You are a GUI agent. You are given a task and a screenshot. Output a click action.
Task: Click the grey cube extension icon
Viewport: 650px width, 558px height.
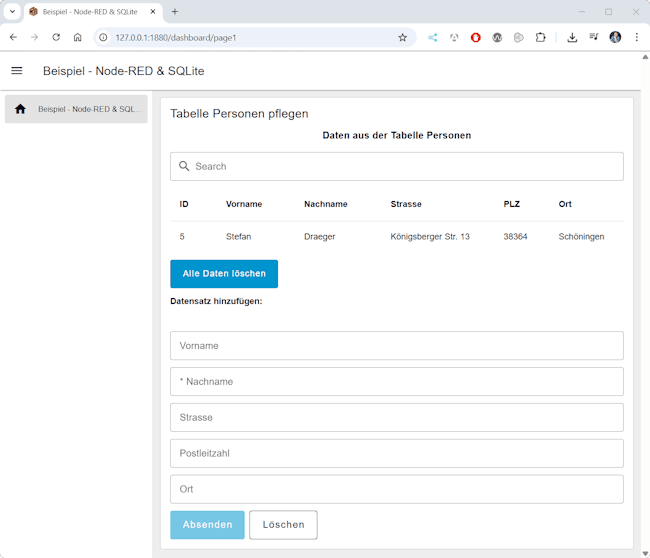click(x=519, y=38)
